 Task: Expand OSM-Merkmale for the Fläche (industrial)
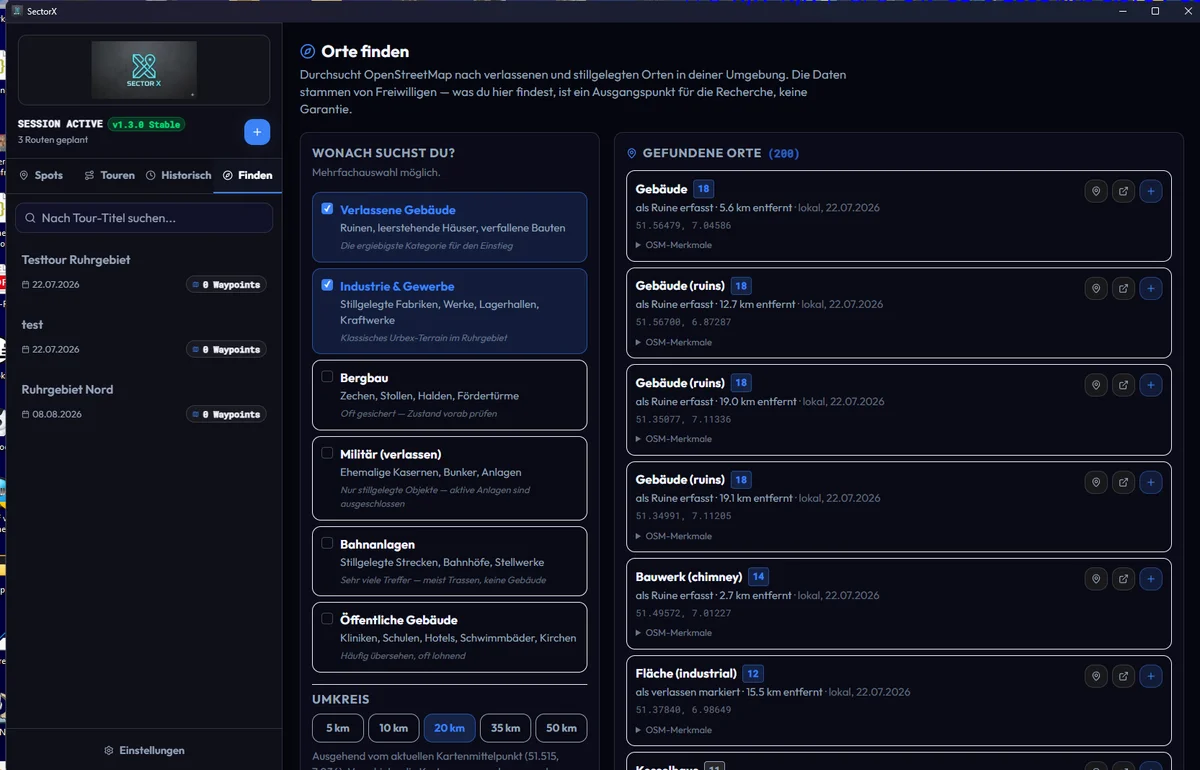point(674,730)
